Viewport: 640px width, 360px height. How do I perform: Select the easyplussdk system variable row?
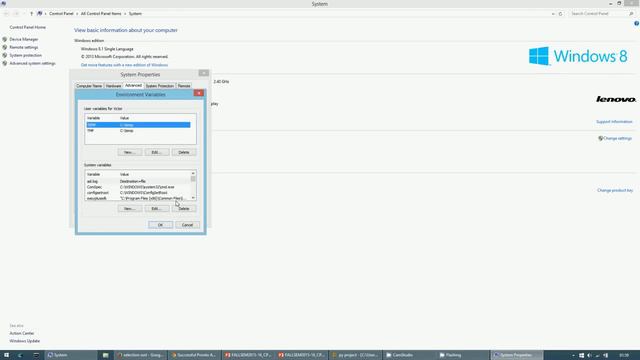point(138,198)
